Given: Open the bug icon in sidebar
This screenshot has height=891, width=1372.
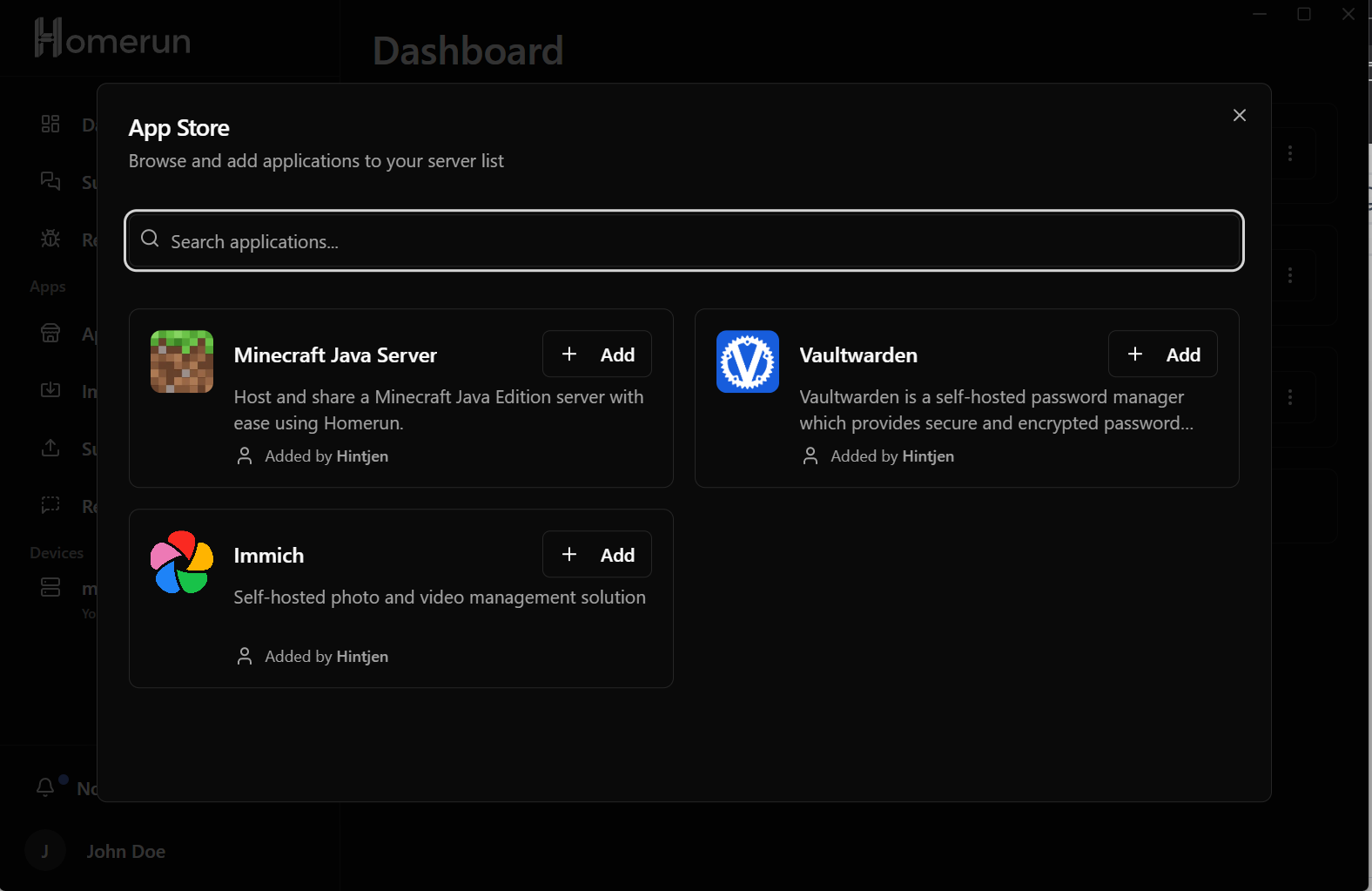Looking at the screenshot, I should tap(50, 239).
